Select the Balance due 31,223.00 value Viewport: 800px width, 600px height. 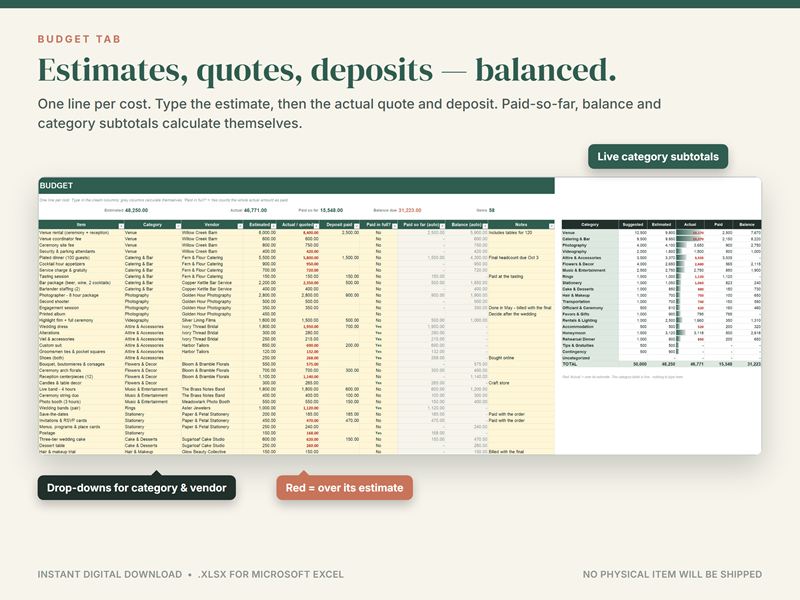[x=410, y=210]
